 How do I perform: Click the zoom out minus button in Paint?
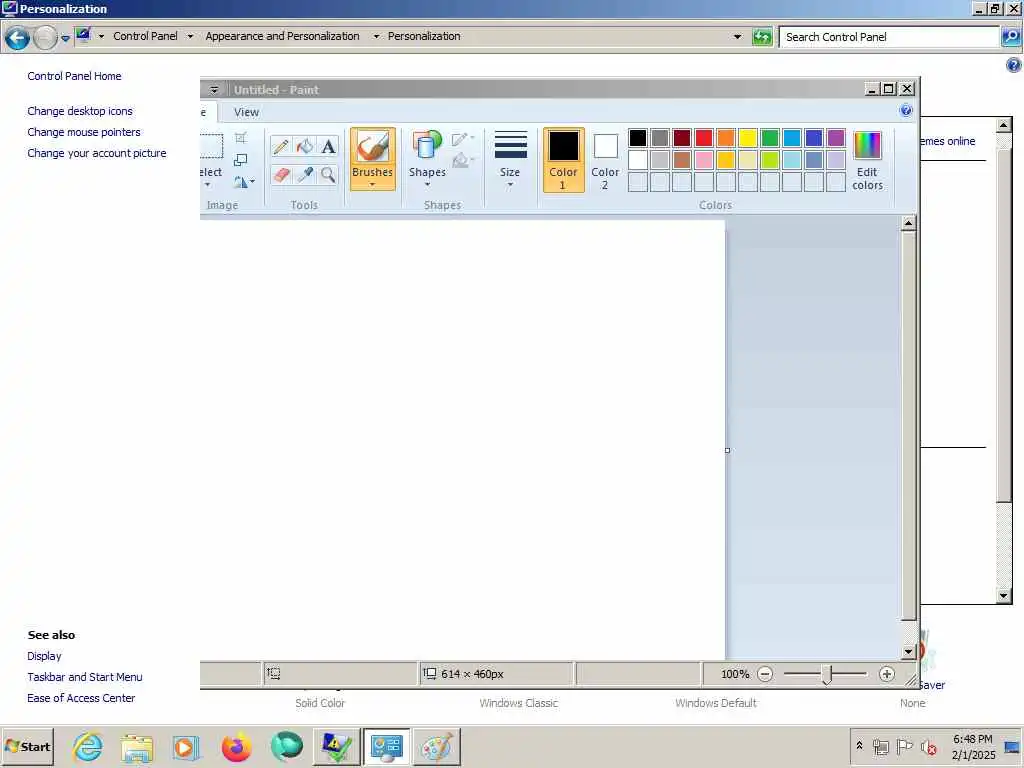click(x=765, y=674)
